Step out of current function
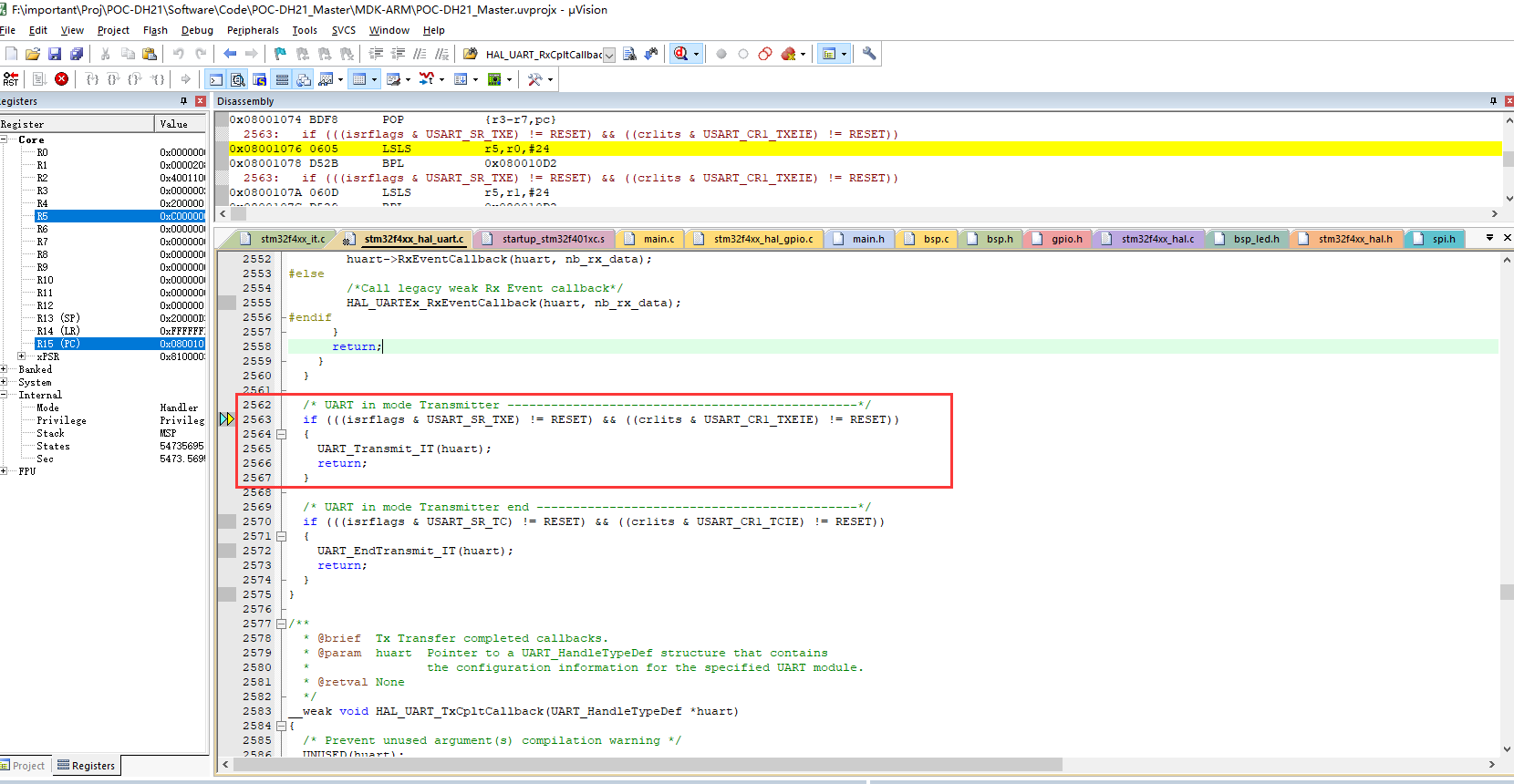The image size is (1514, 784). [x=135, y=79]
